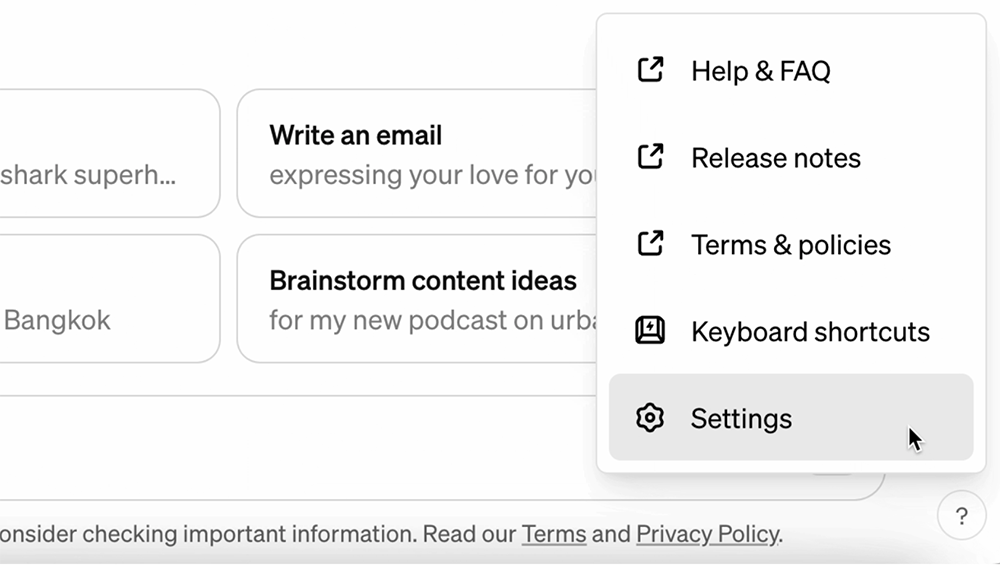Open the Terms link in the footer
Viewport: 1000px width, 567px height.
click(554, 534)
